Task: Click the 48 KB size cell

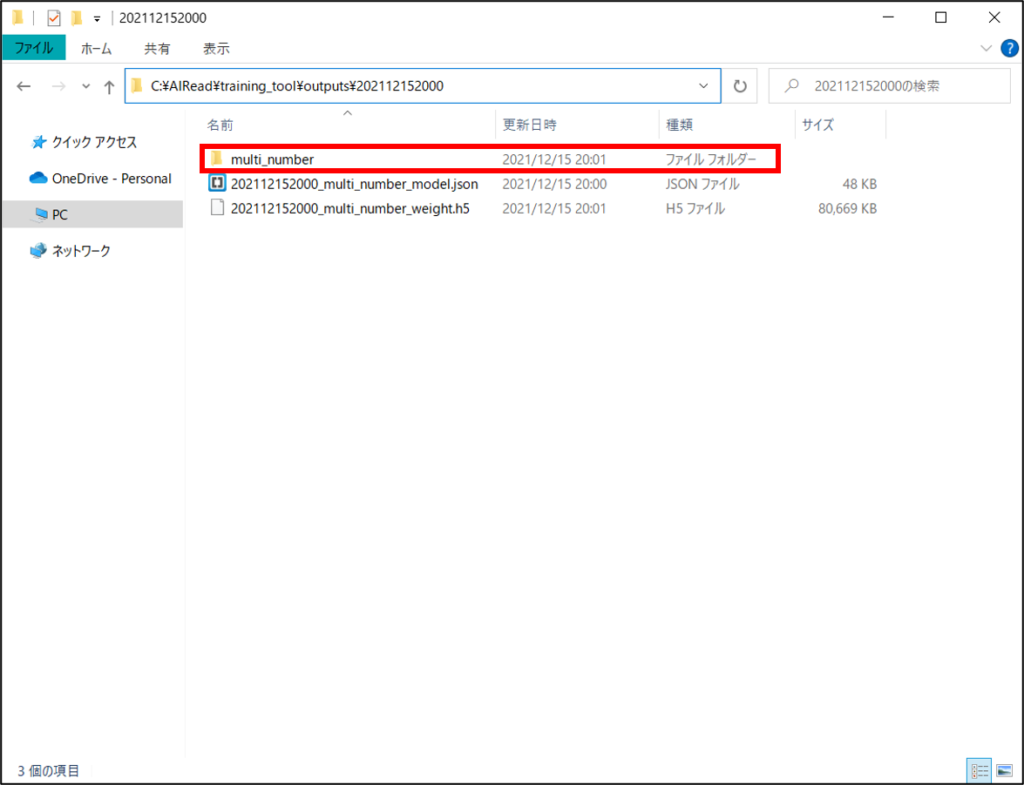Action: point(859,184)
